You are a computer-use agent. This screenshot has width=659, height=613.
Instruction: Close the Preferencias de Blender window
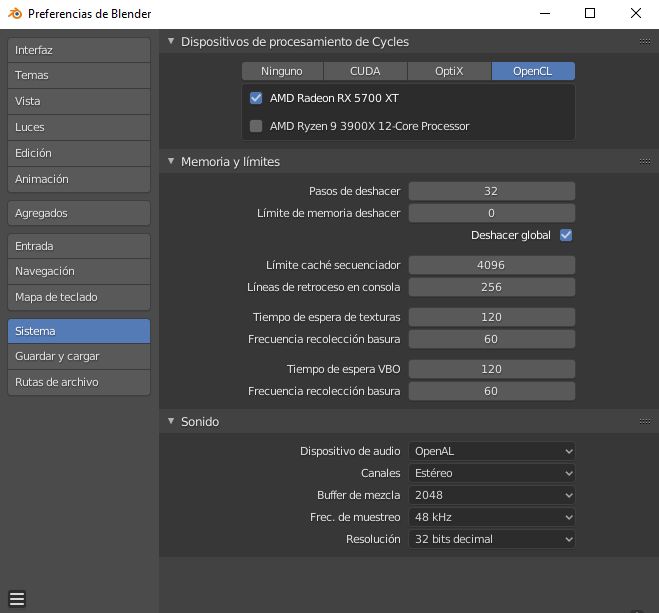pyautogui.click(x=636, y=13)
